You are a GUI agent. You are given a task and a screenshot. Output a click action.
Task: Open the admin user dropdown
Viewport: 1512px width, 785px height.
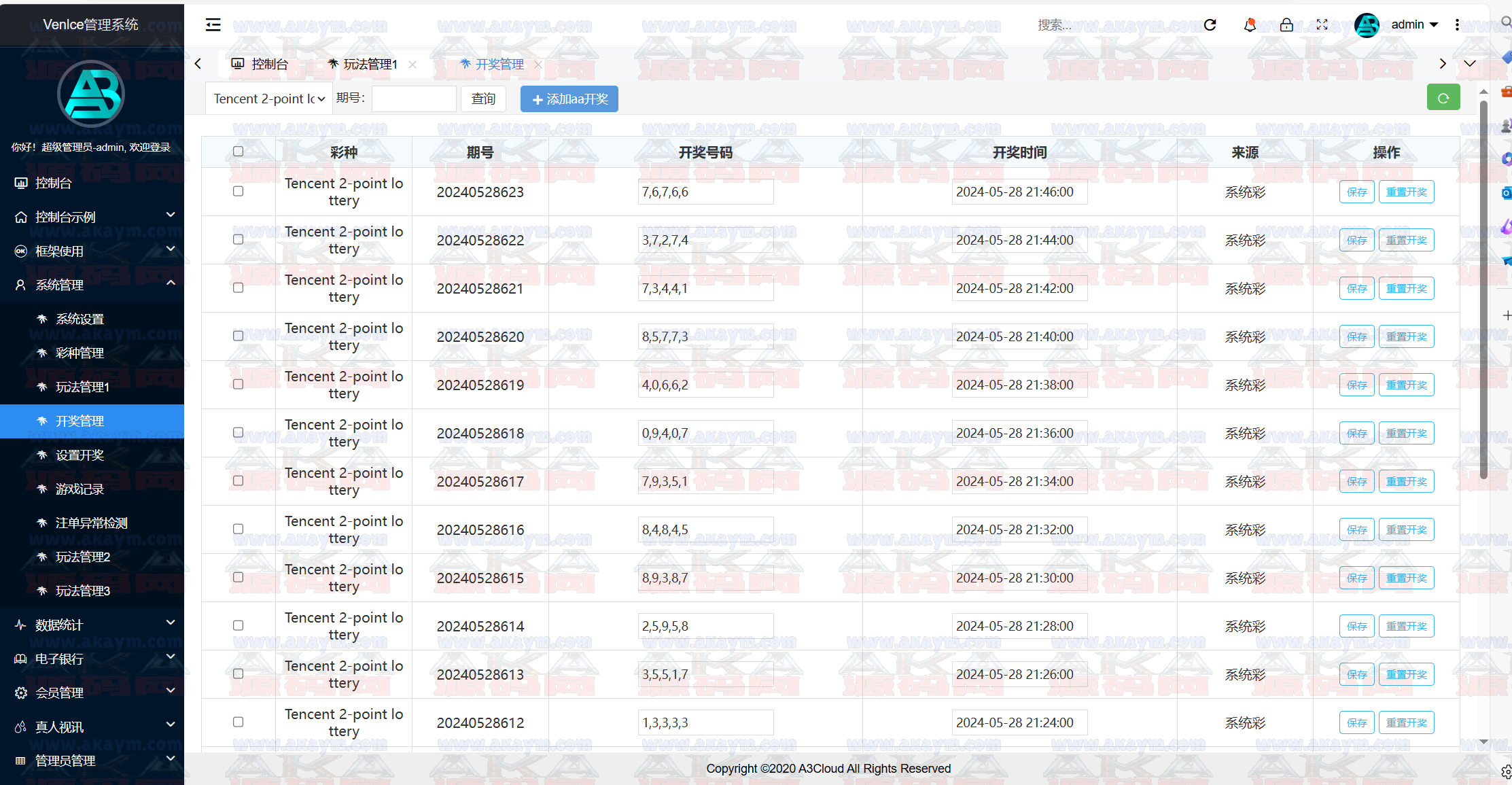pos(1413,25)
